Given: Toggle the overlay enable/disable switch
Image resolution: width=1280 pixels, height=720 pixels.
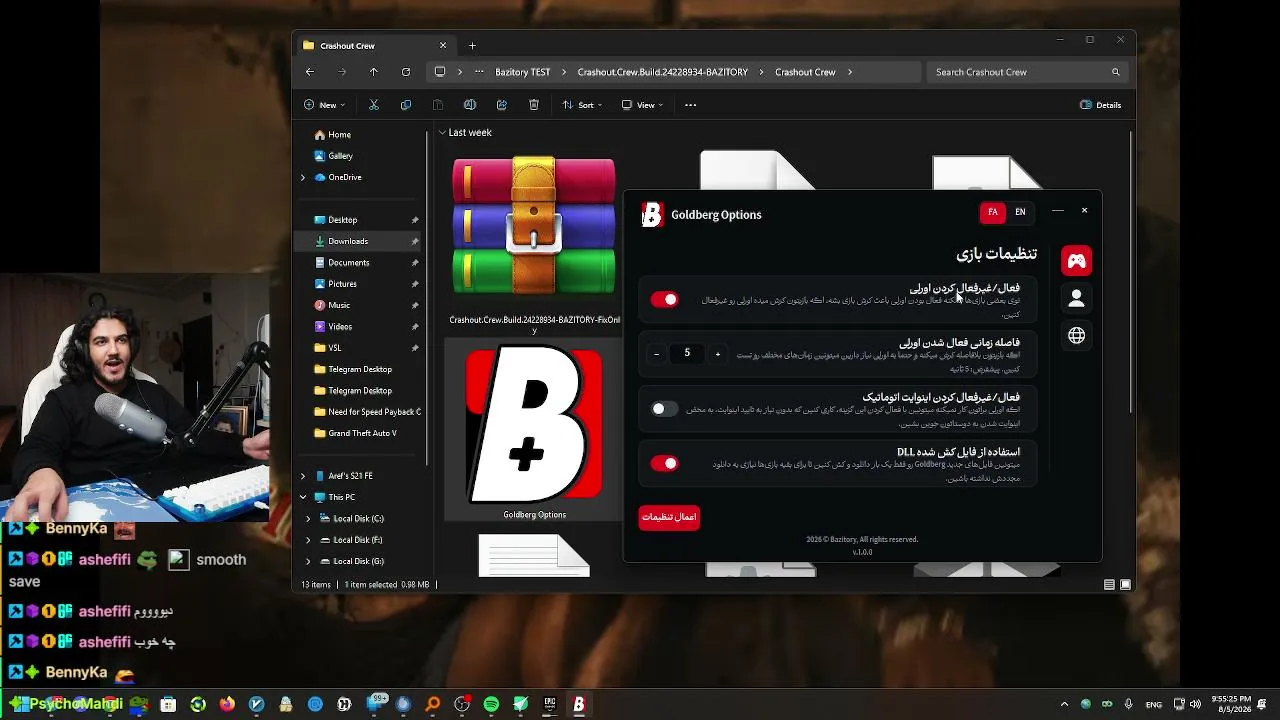Looking at the screenshot, I should pos(664,299).
